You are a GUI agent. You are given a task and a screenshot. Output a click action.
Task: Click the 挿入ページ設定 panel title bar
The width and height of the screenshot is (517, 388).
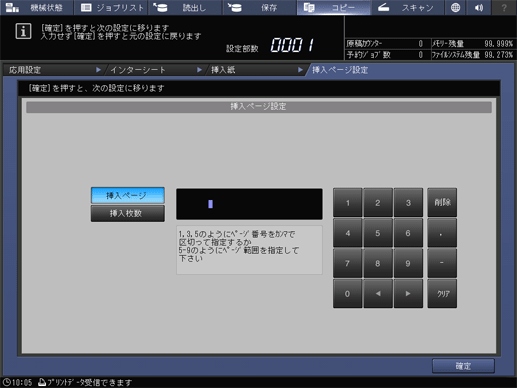point(259,107)
